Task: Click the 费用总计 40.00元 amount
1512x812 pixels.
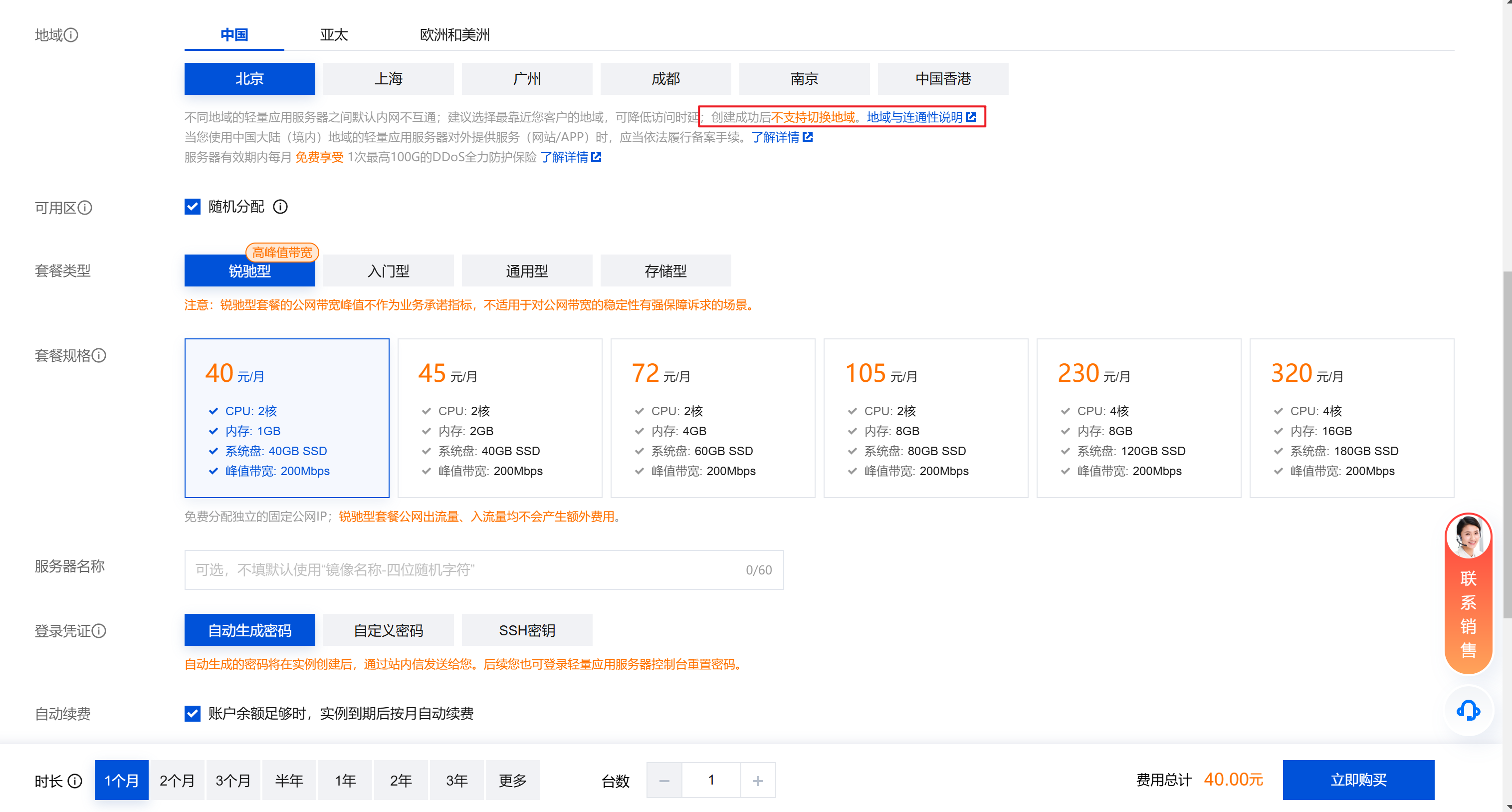Action: (x=1233, y=780)
